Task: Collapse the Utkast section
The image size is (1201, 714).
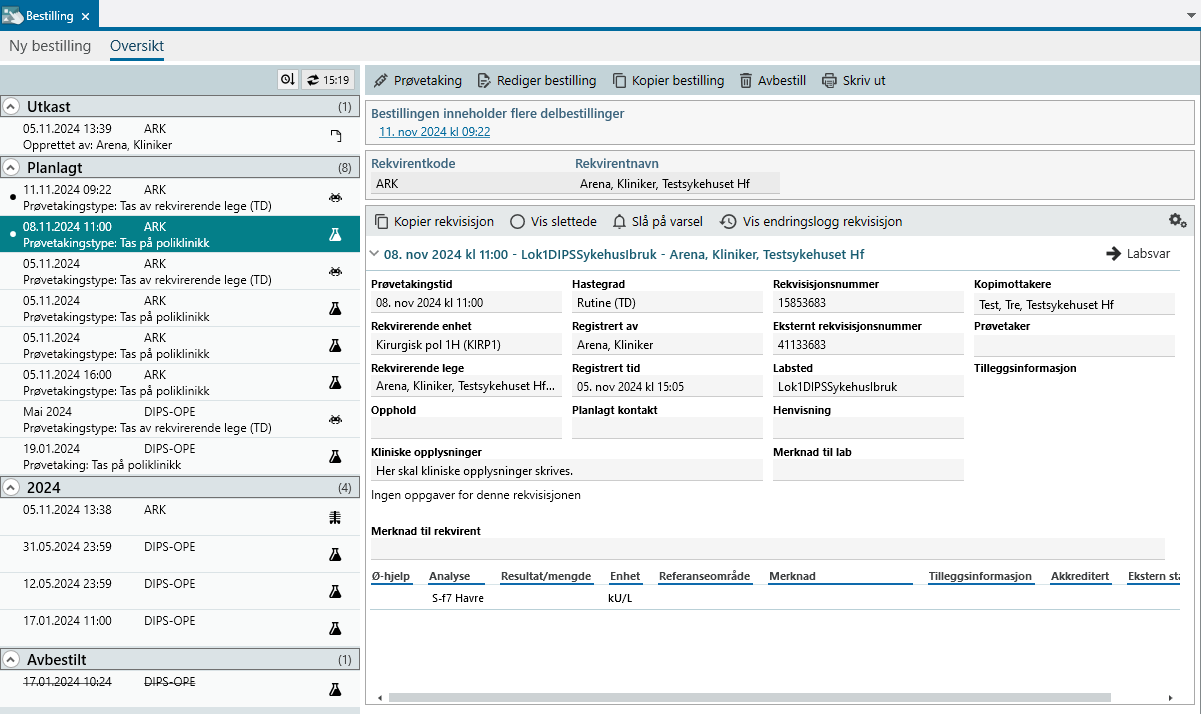Action: click(x=11, y=107)
